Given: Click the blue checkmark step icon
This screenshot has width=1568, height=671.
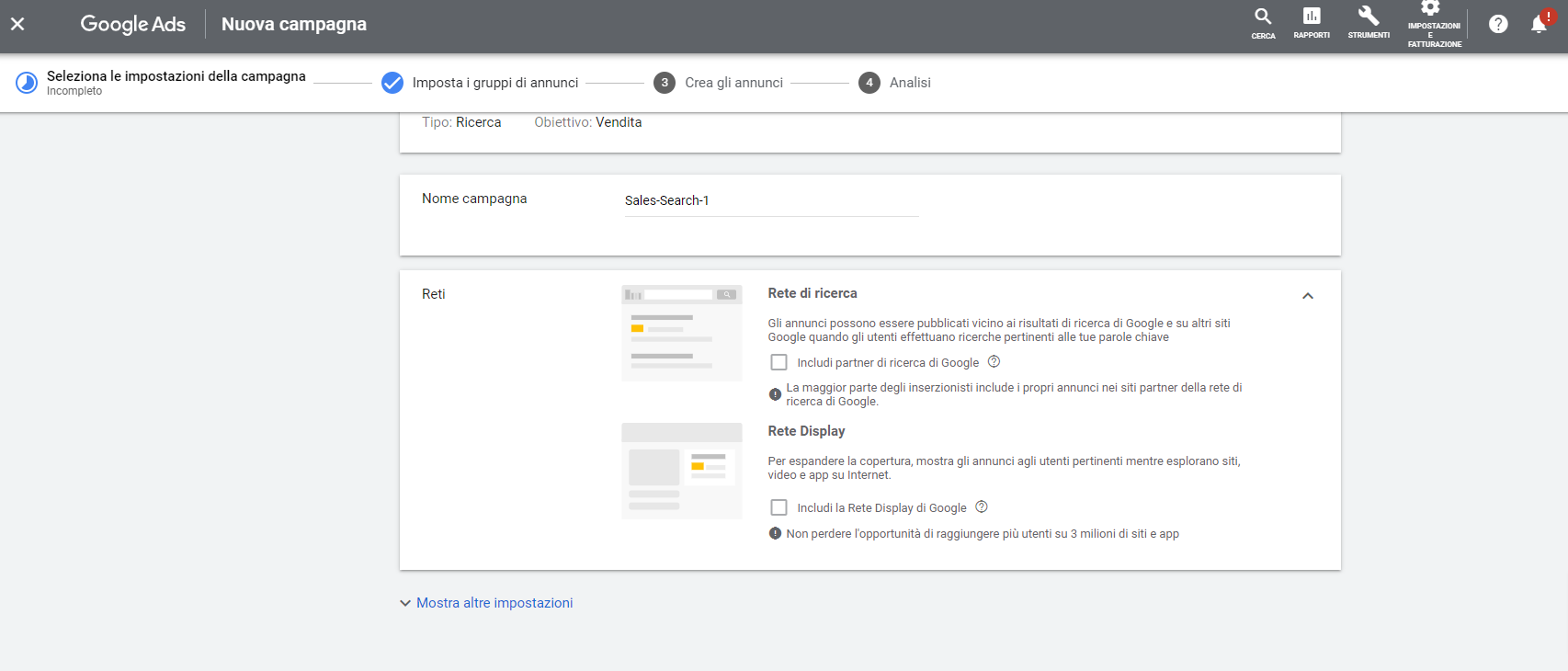Looking at the screenshot, I should click(392, 83).
